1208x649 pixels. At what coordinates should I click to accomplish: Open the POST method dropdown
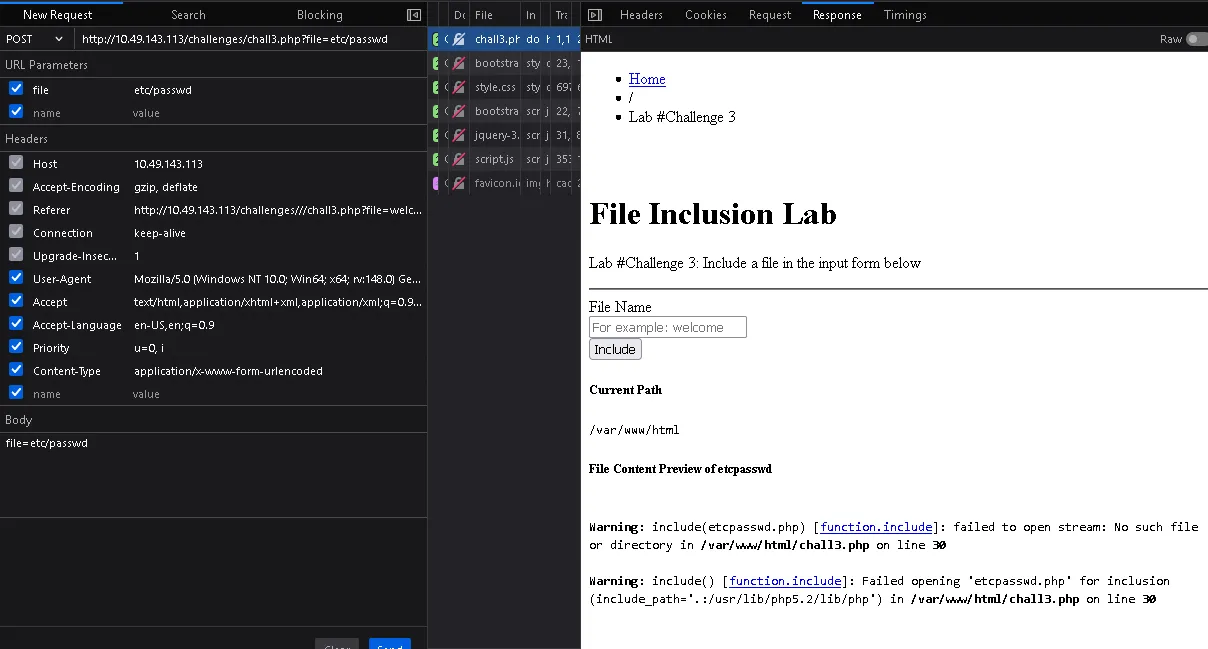35,39
